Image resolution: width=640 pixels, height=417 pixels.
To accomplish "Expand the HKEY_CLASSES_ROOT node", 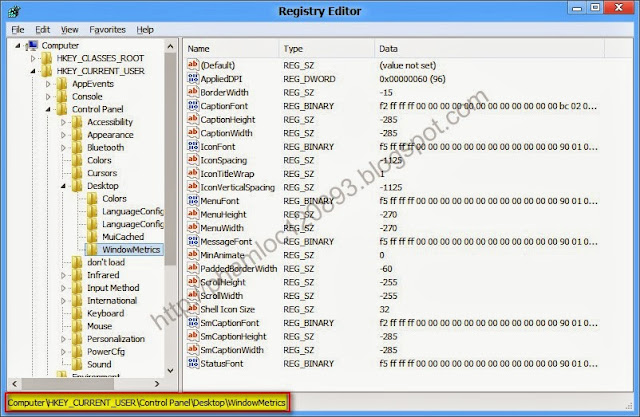I will point(33,58).
